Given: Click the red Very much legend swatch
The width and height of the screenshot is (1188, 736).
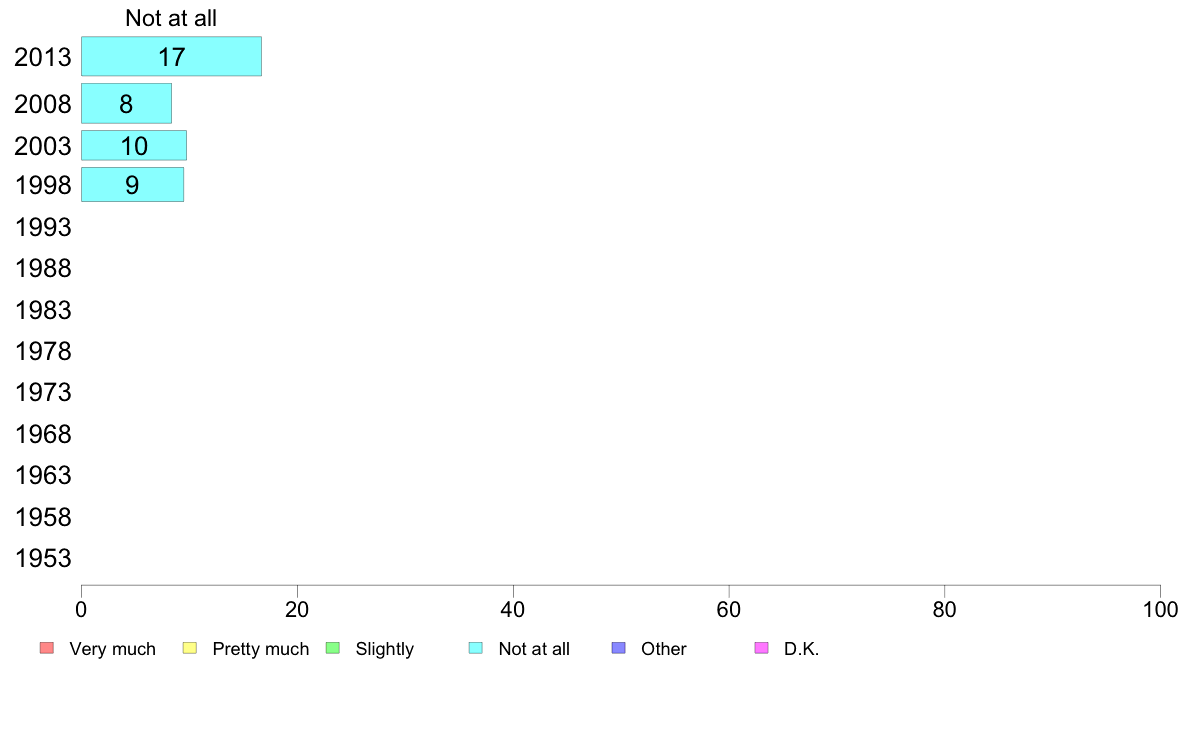Looking at the screenshot, I should [x=47, y=648].
